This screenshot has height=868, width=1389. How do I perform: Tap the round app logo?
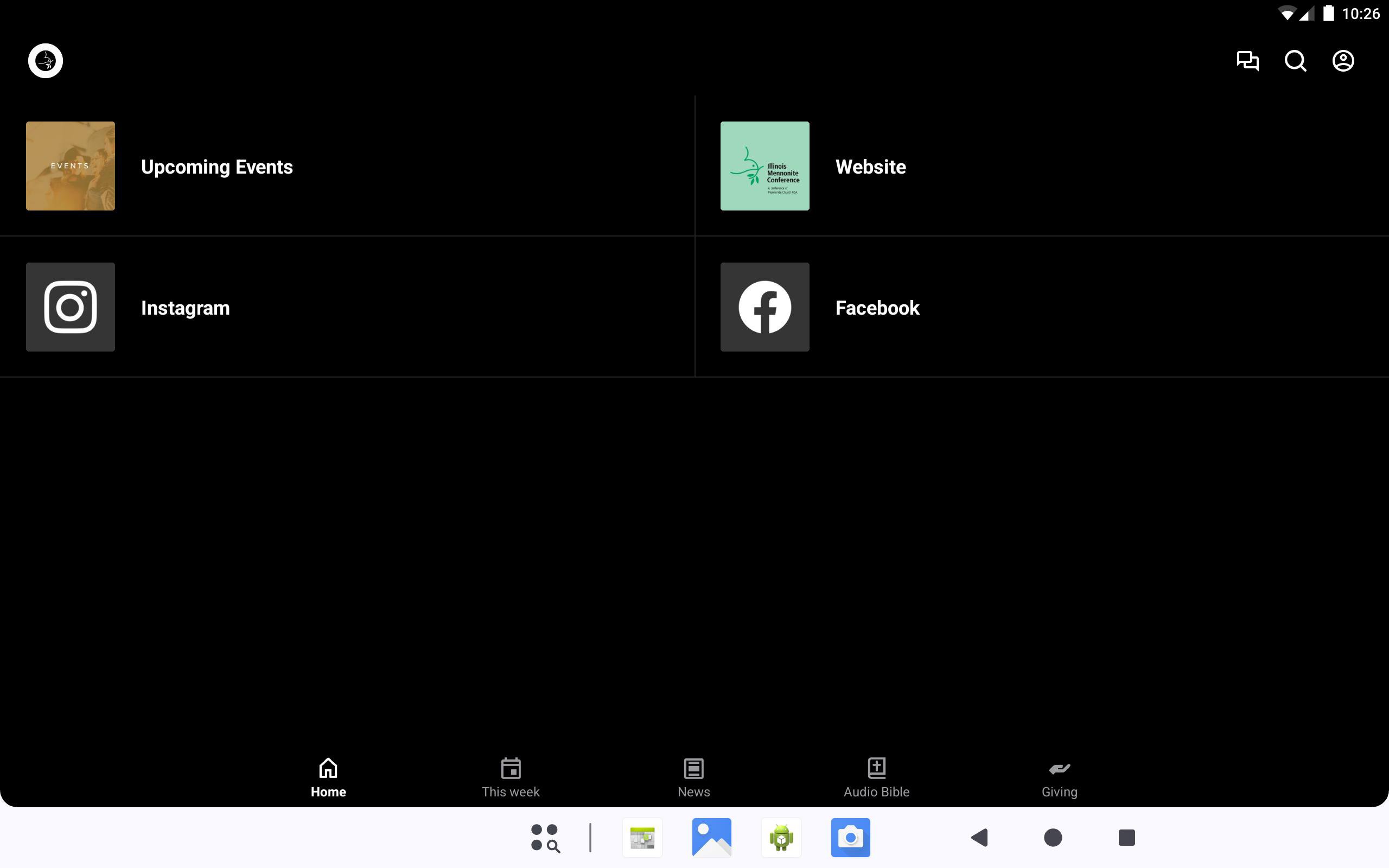(x=46, y=61)
